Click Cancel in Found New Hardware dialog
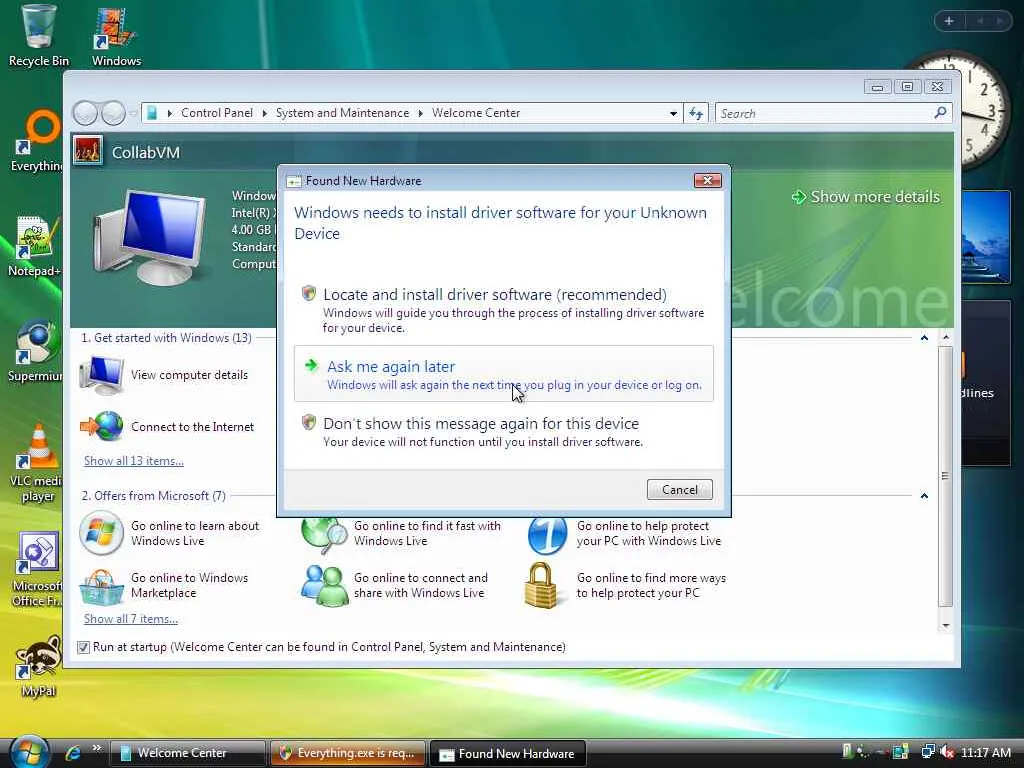 pos(679,490)
